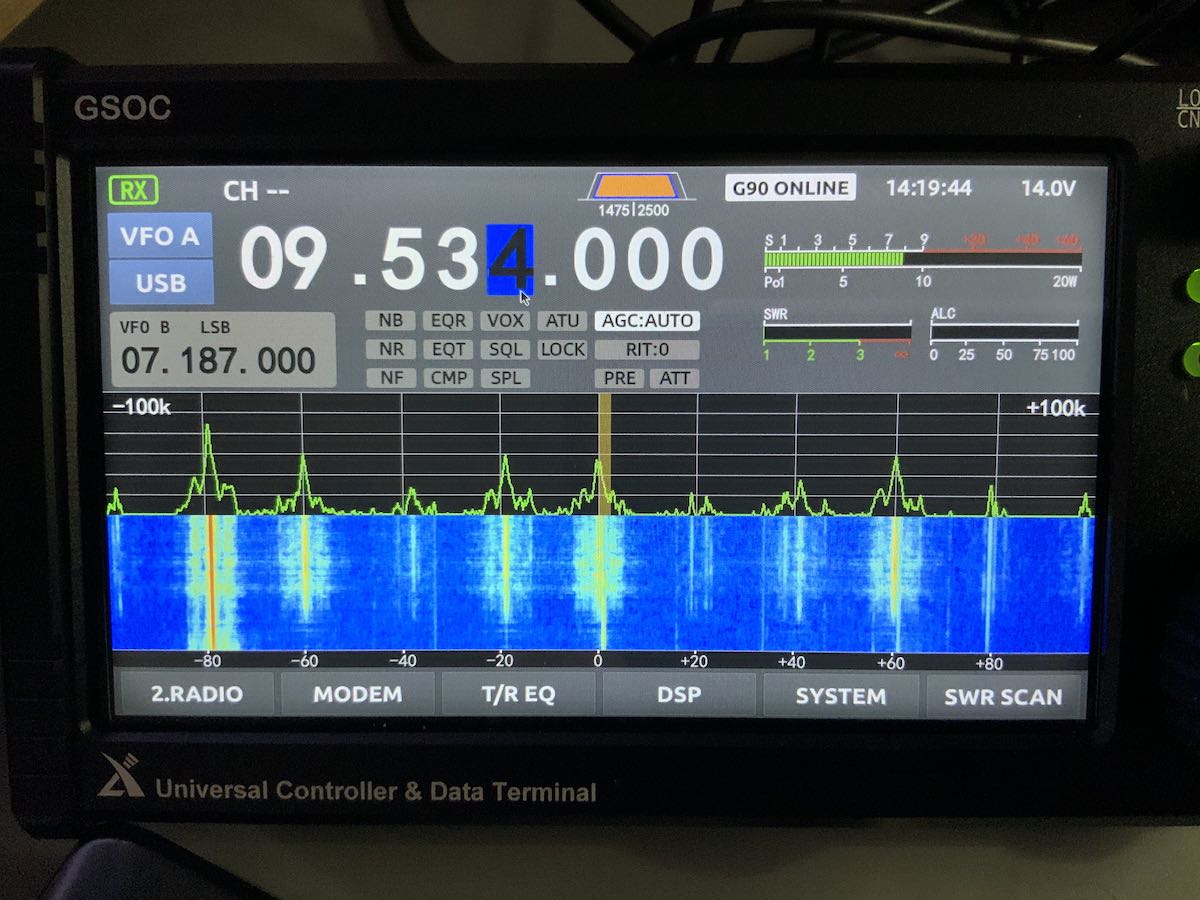Open the DSP menu tab
This screenshot has height=900, width=1200.
click(679, 695)
